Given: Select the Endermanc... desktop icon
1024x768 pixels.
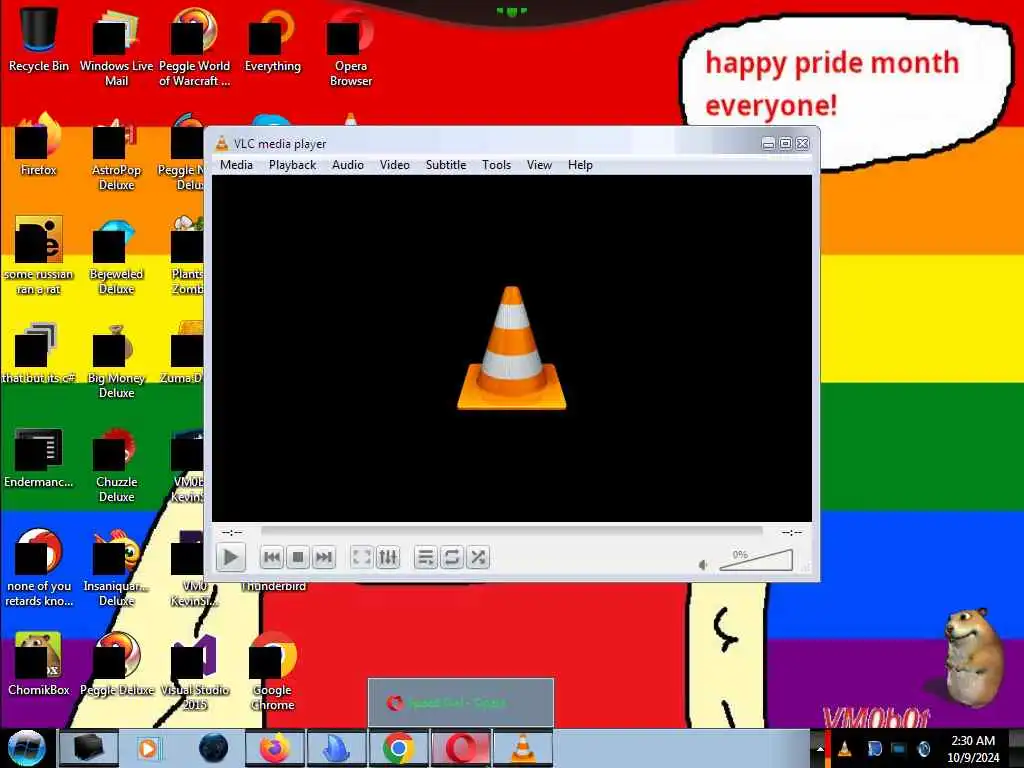Looking at the screenshot, I should pos(39,457).
